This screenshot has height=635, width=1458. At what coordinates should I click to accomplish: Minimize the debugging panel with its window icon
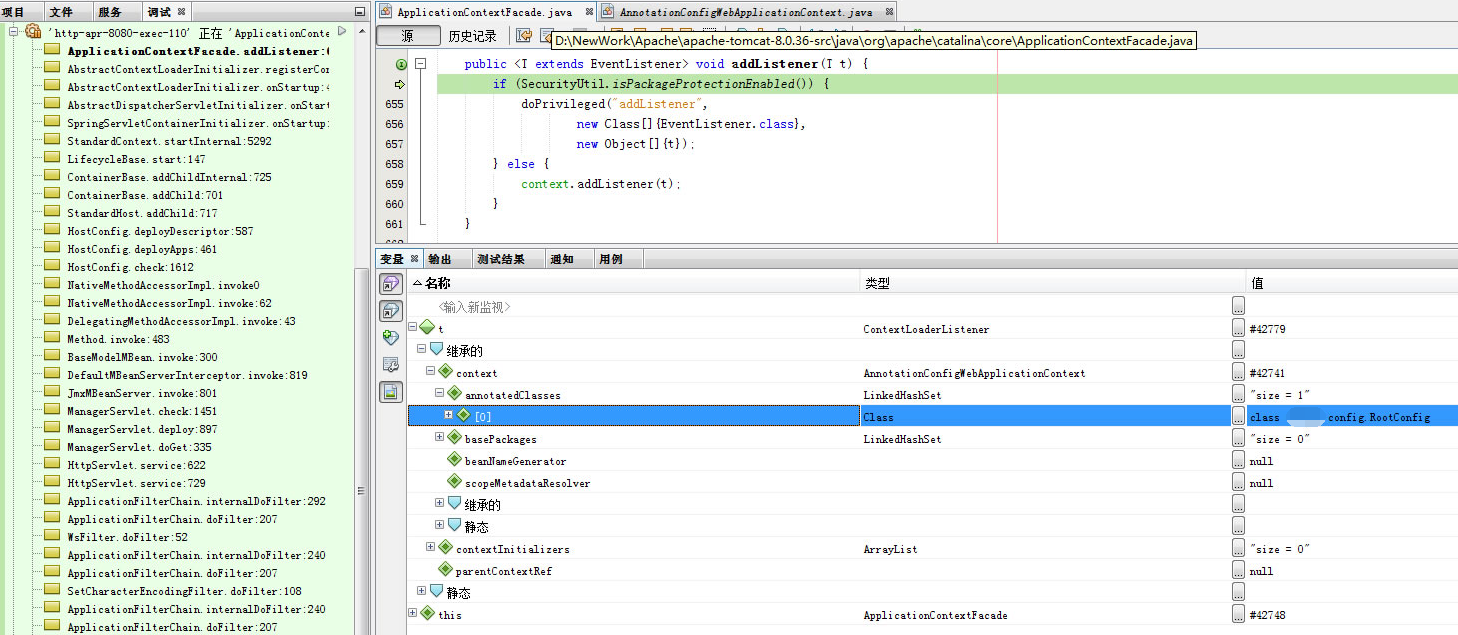point(361,11)
